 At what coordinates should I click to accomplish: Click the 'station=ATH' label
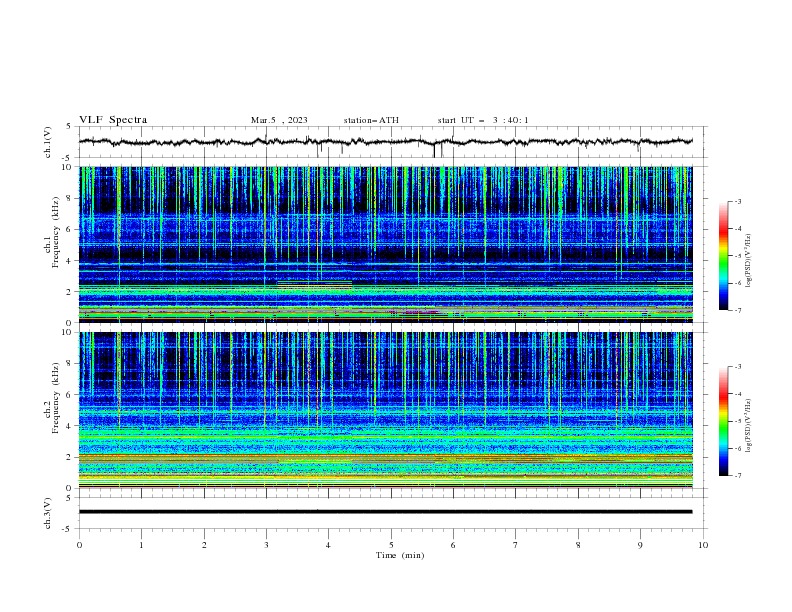(371, 120)
